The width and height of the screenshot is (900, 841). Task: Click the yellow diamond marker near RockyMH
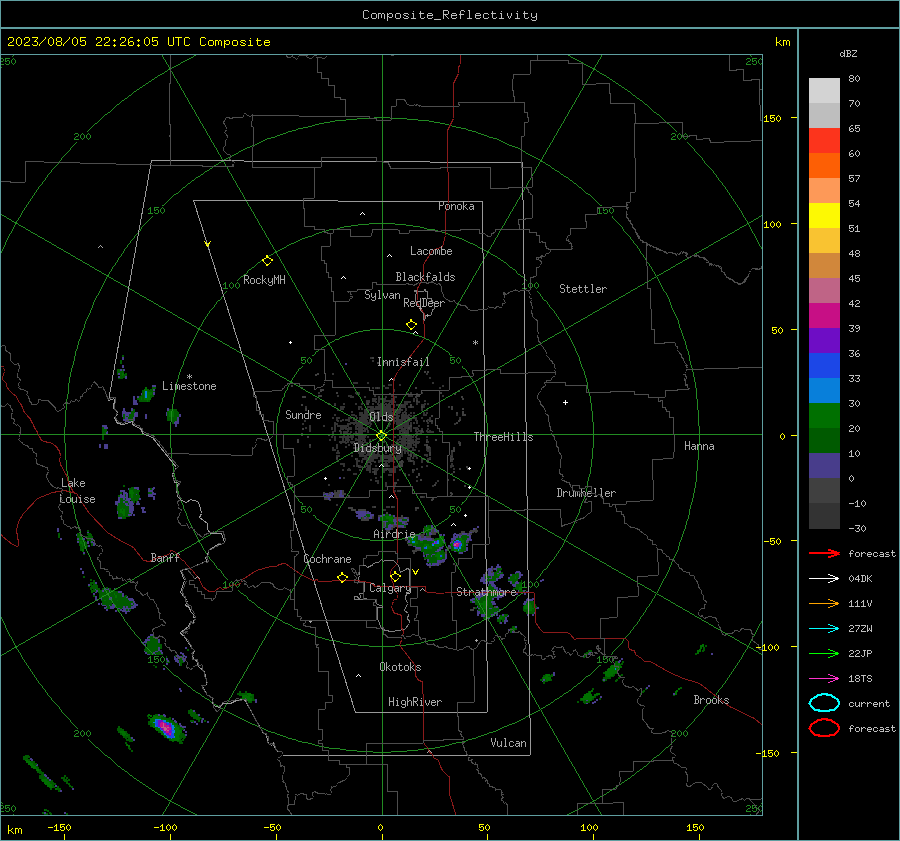coord(267,261)
